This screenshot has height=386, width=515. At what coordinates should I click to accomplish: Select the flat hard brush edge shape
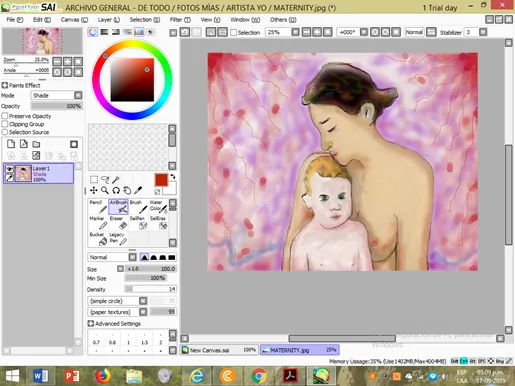coord(172,257)
